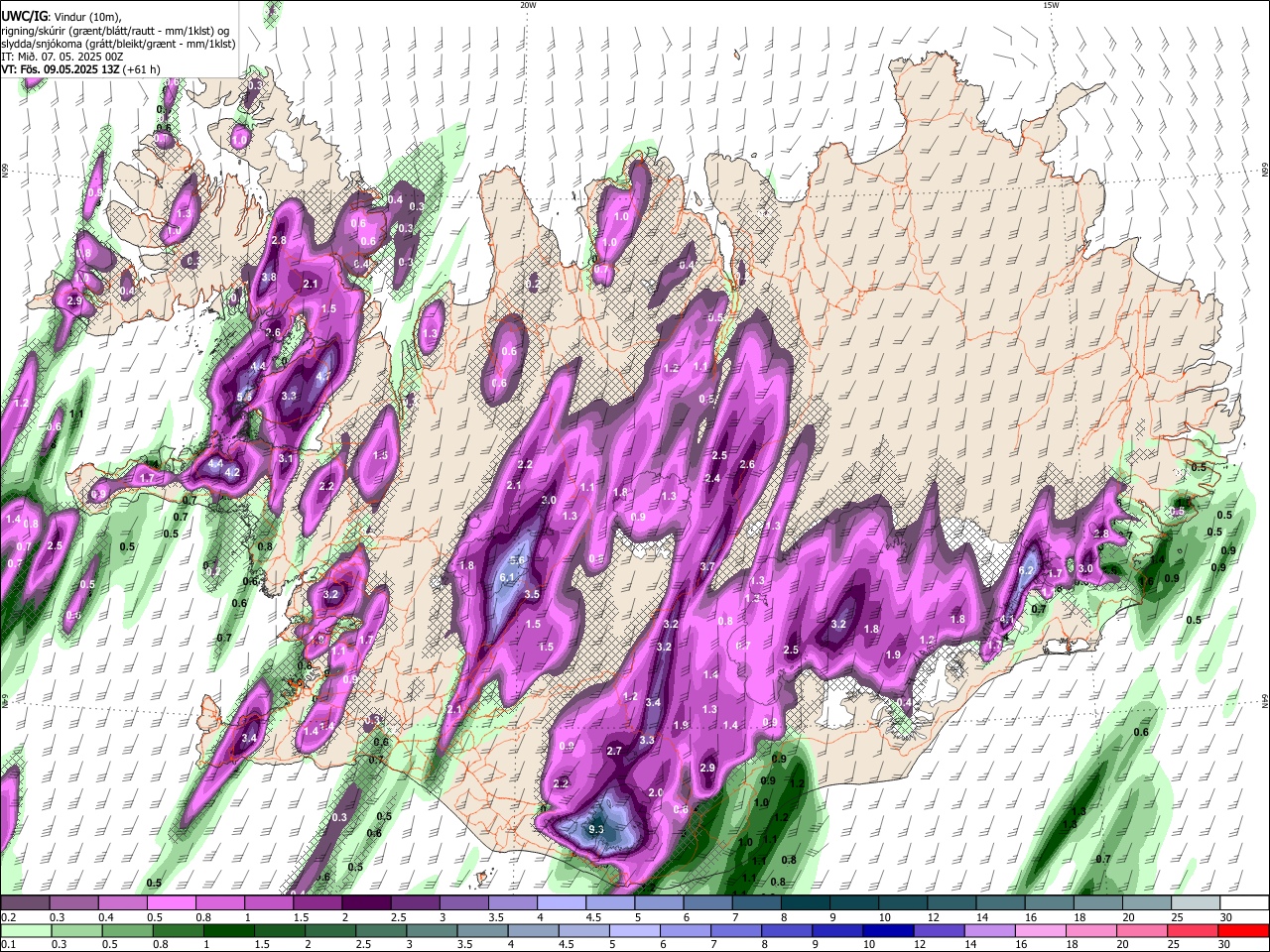Click the 4.1 precipitation value on the map

point(1007,620)
